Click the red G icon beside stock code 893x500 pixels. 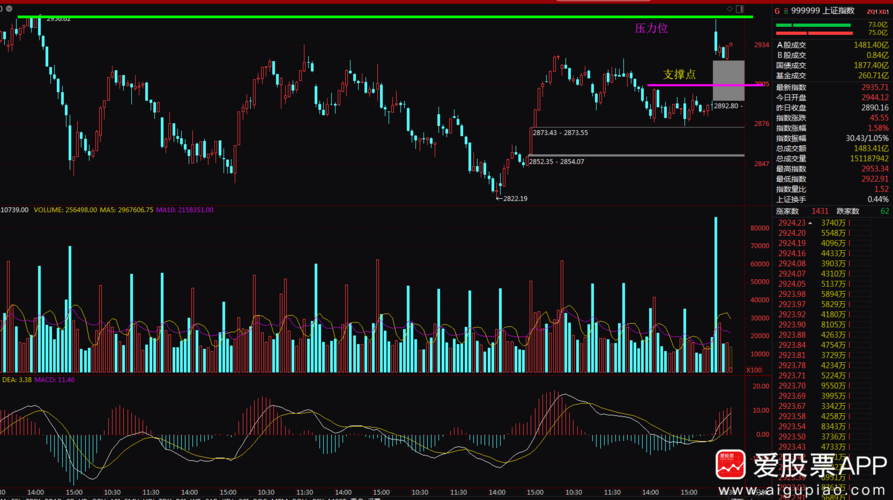pos(777,9)
